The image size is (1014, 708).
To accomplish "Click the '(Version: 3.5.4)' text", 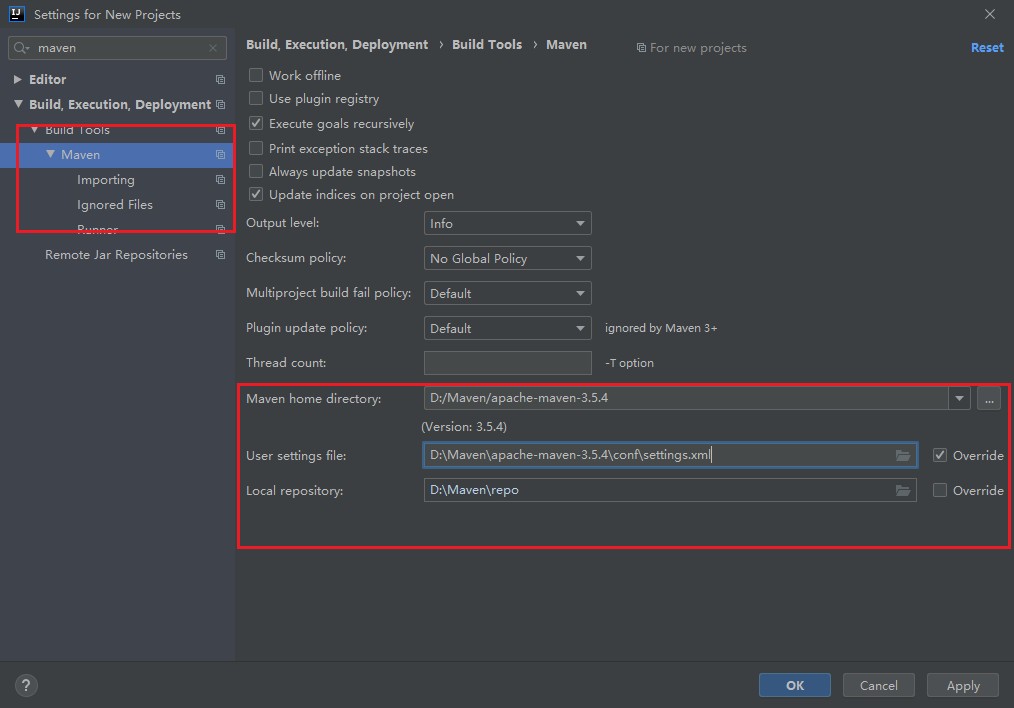I will pos(464,427).
